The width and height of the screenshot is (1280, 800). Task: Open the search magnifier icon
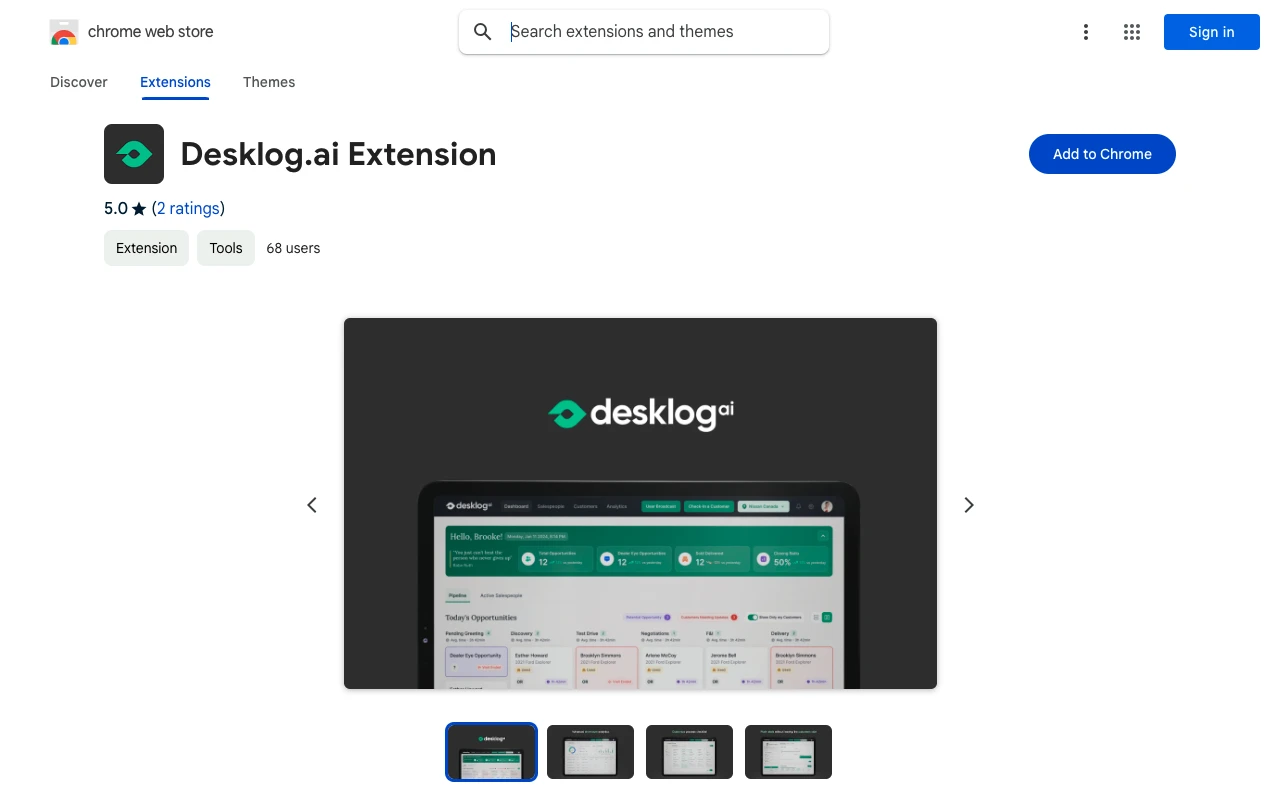[x=482, y=31]
